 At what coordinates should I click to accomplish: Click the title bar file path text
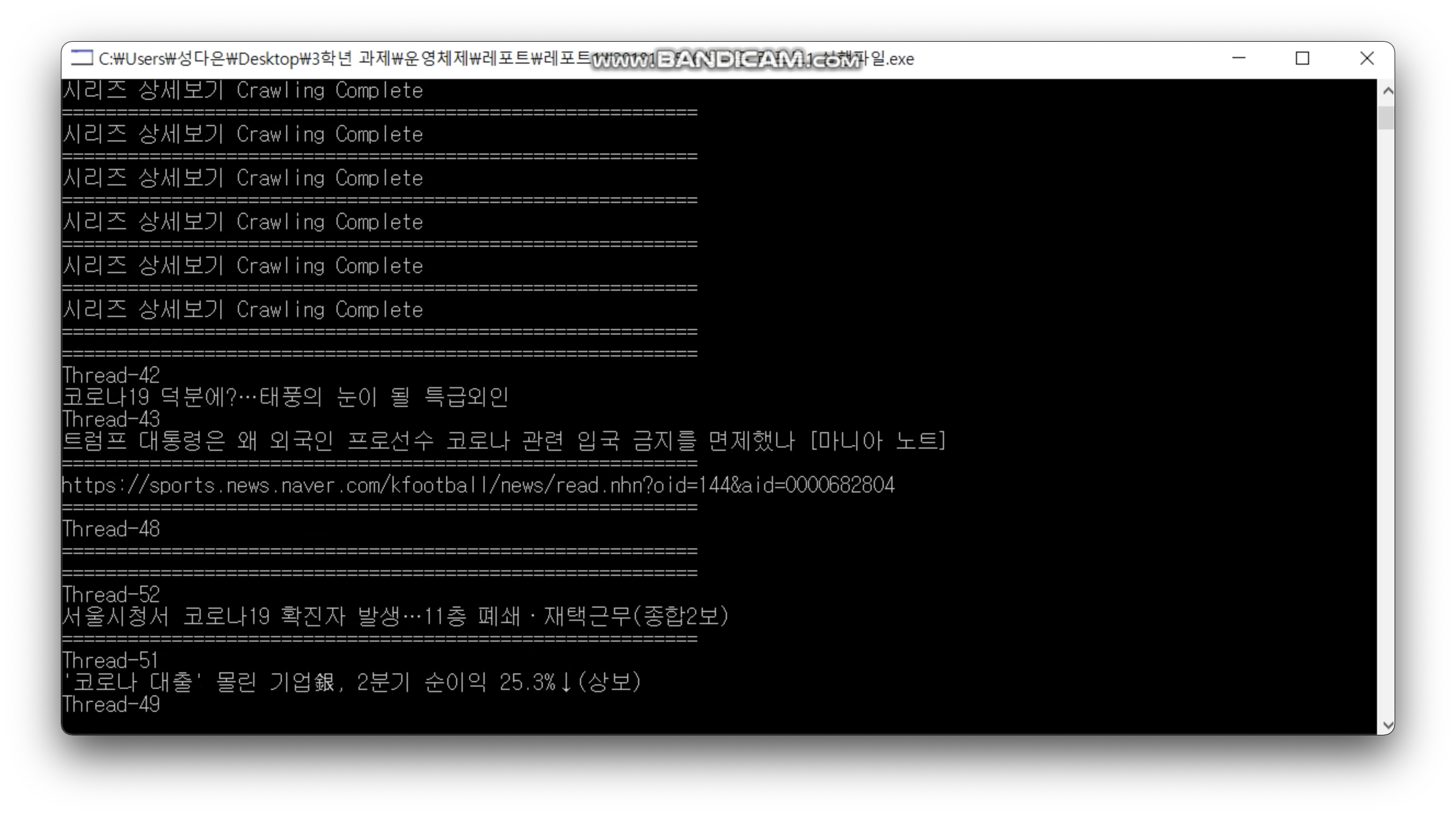(339, 59)
